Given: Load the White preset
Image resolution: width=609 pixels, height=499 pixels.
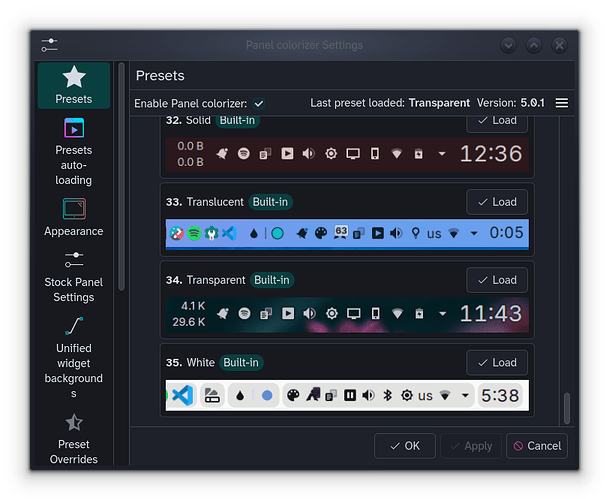Looking at the screenshot, I should tap(496, 362).
